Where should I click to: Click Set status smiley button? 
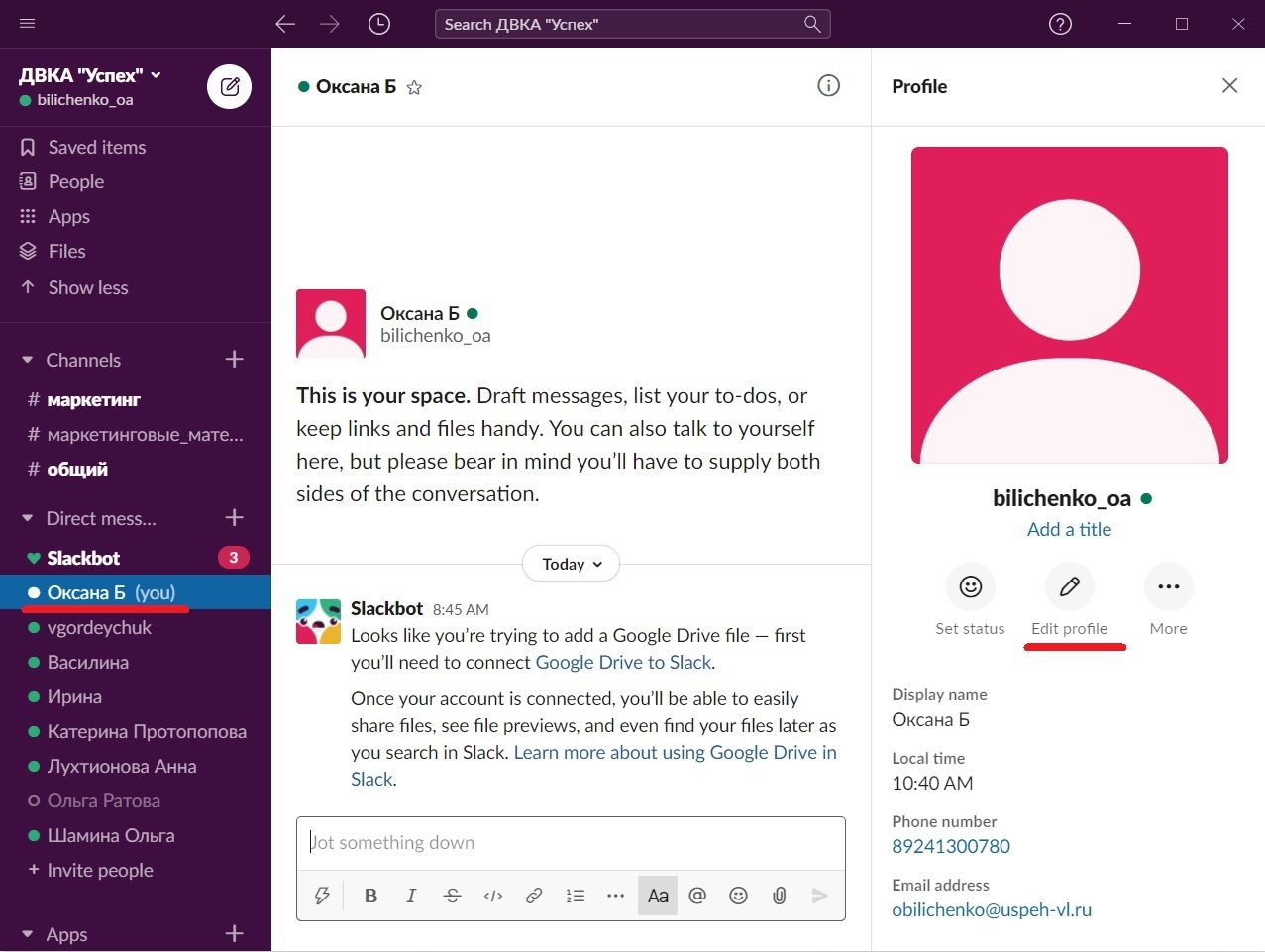[x=971, y=587]
